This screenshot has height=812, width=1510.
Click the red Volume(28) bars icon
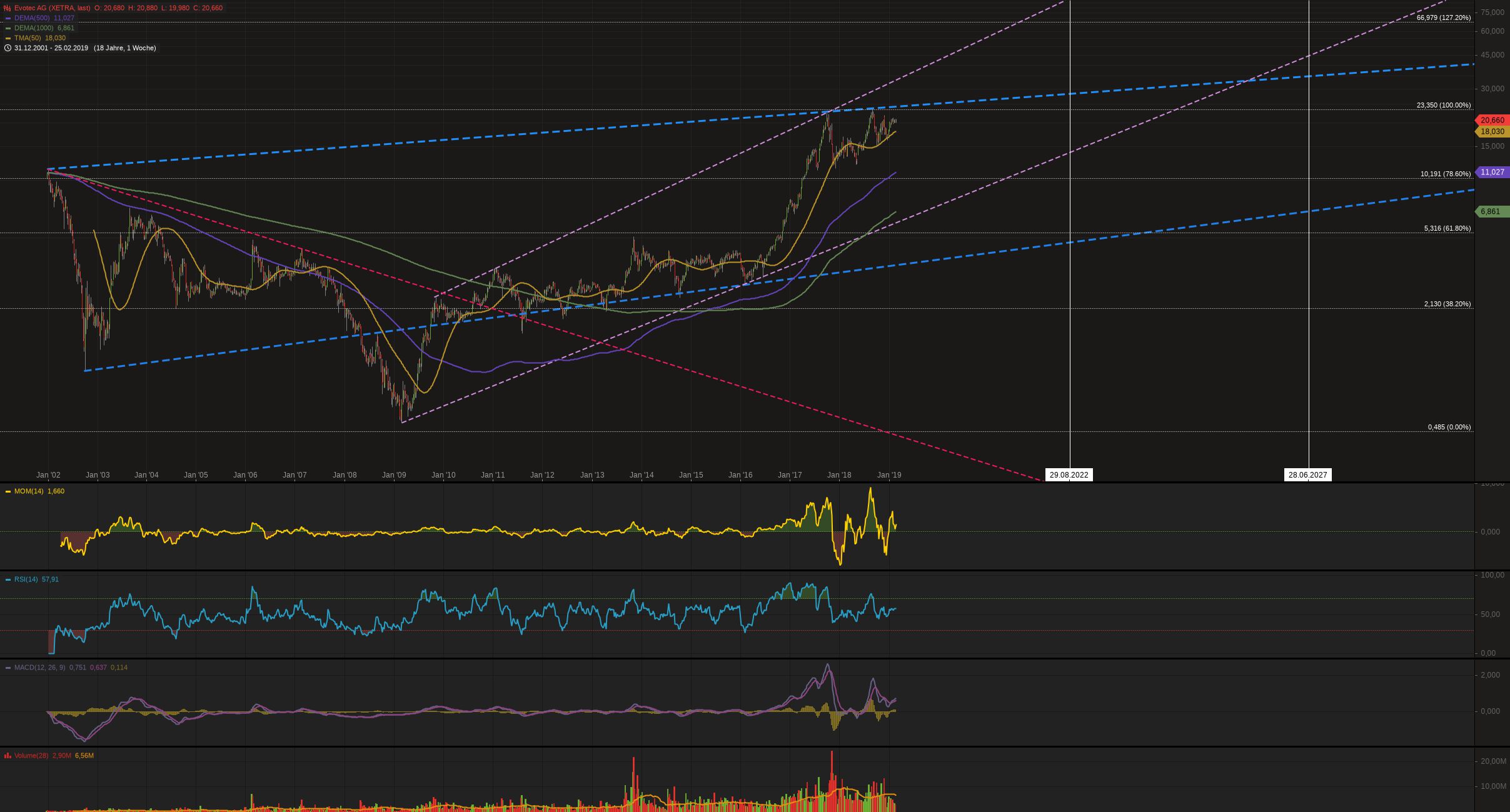click(x=8, y=756)
